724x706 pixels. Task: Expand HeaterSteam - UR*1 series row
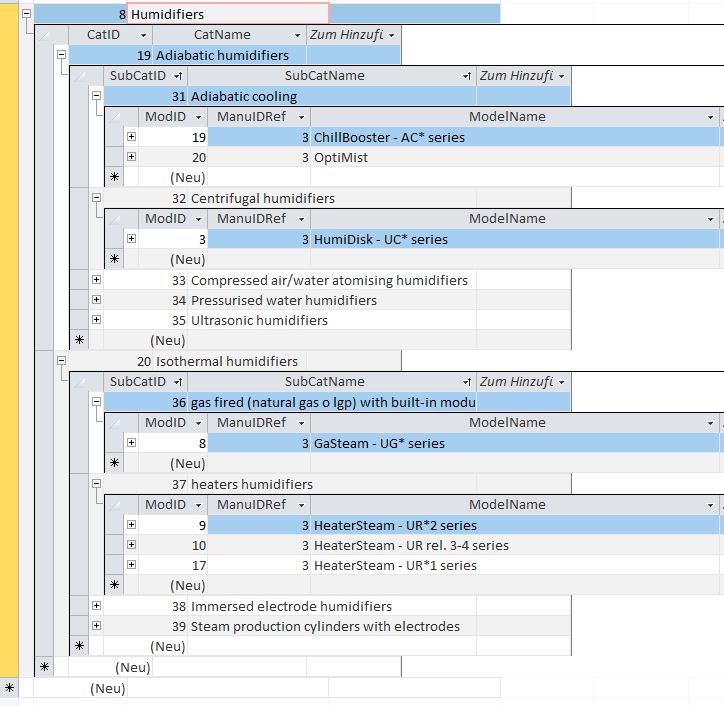click(132, 565)
